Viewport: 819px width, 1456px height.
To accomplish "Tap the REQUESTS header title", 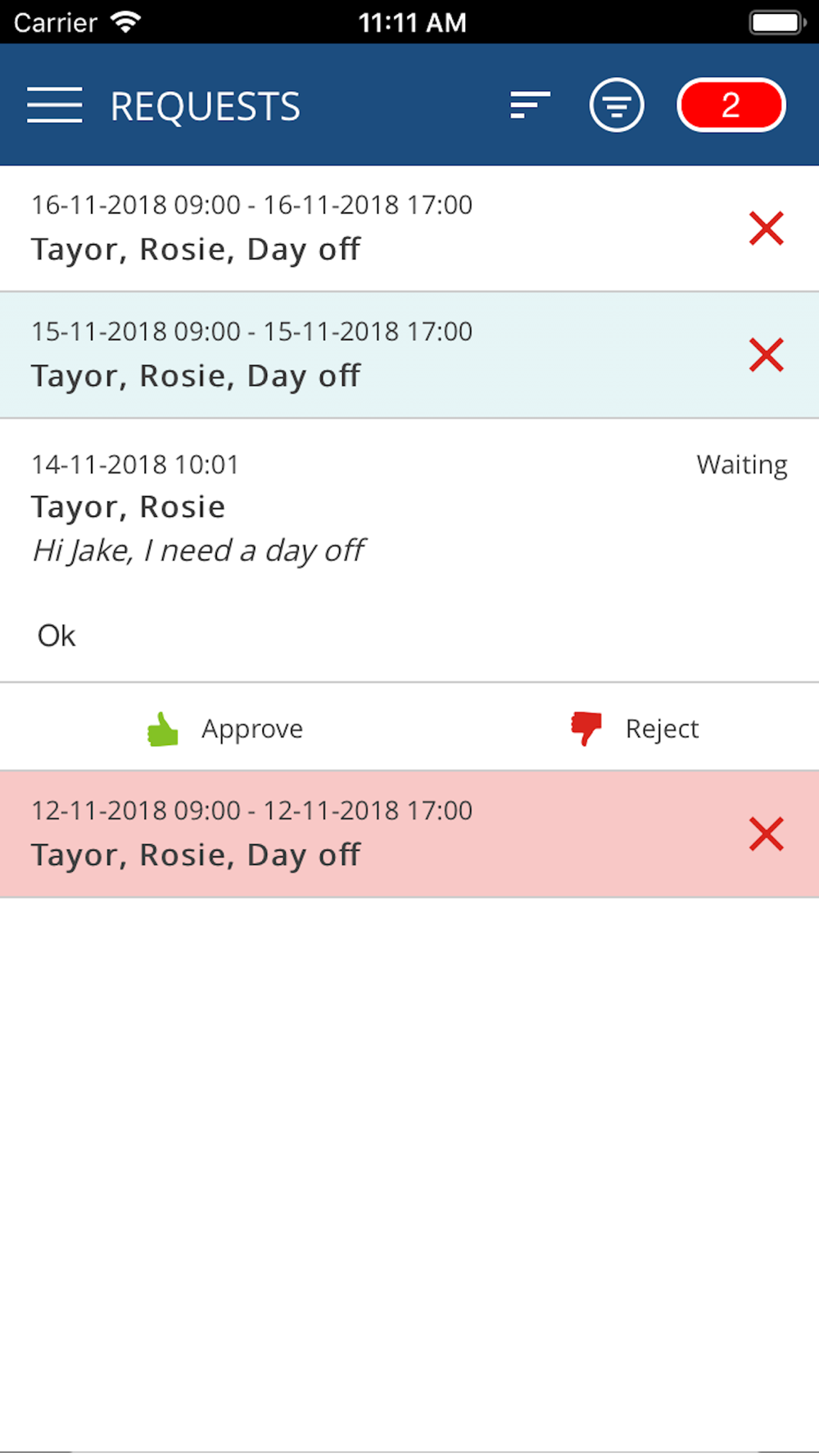I will pos(206,107).
